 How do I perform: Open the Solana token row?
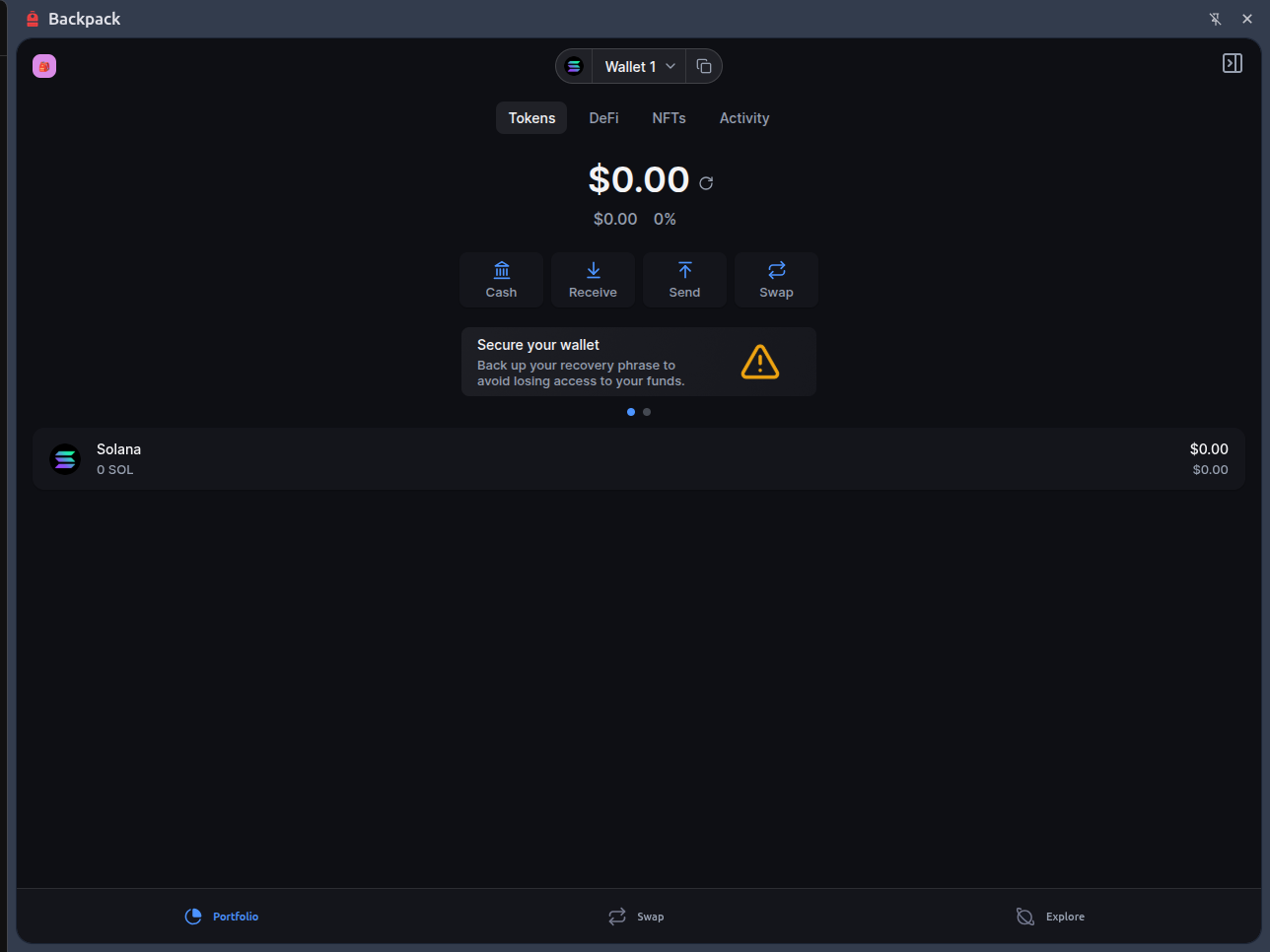(639, 459)
